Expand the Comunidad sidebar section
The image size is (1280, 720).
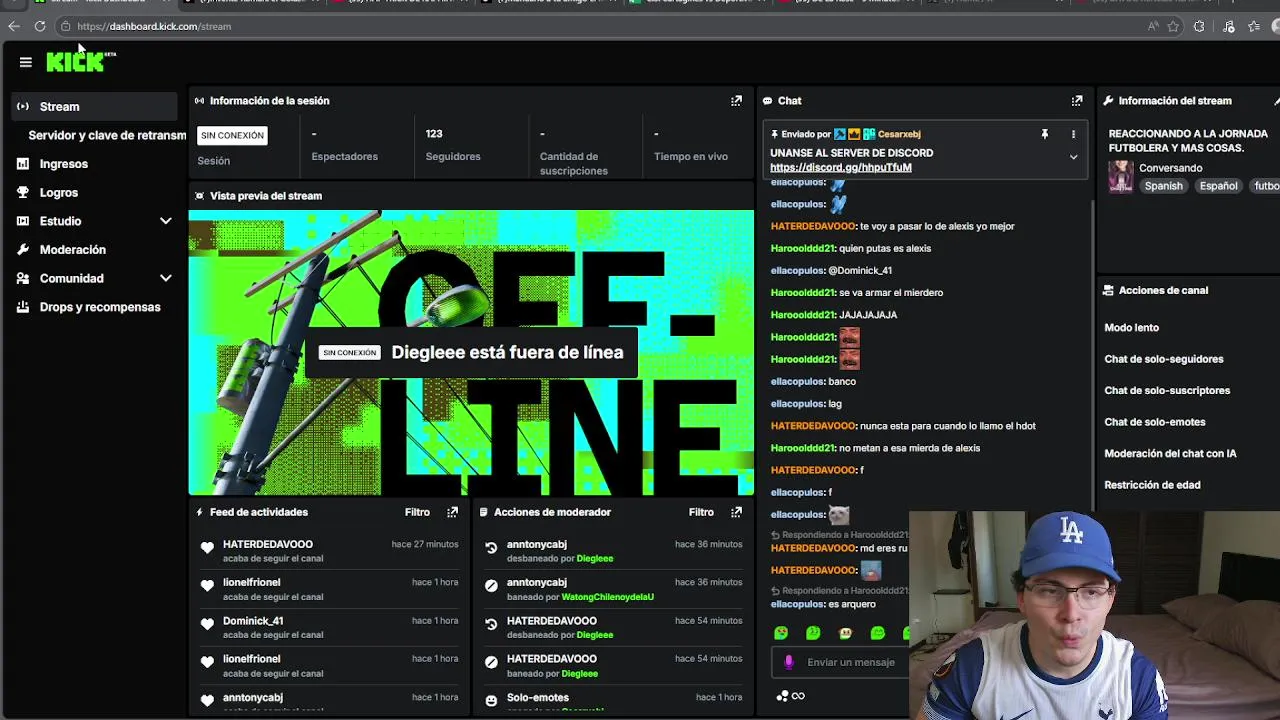pyautogui.click(x=166, y=279)
